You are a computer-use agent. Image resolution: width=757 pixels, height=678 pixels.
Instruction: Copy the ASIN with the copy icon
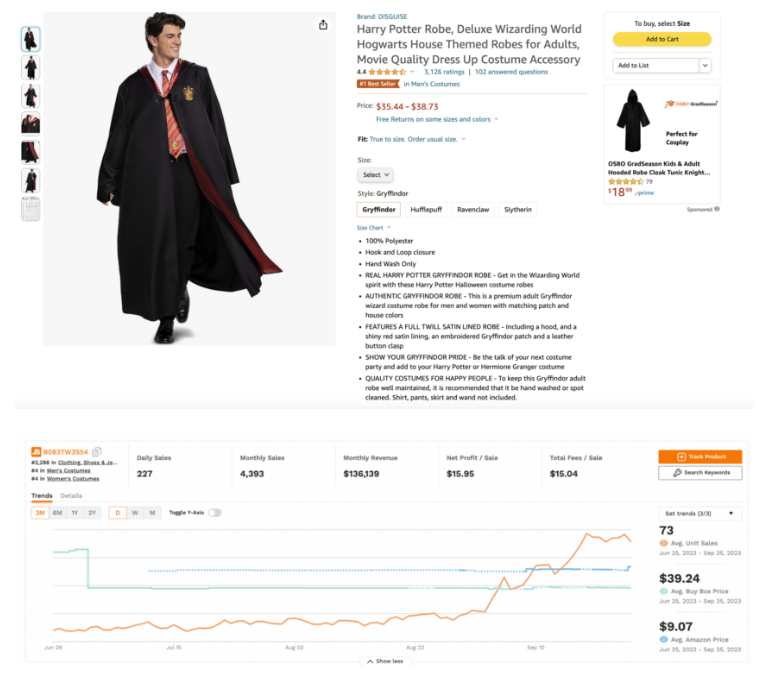click(x=97, y=452)
